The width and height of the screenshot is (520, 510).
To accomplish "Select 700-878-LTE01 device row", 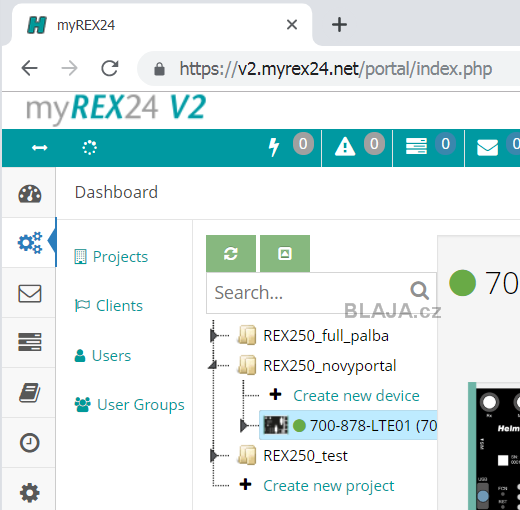I will (x=348, y=425).
